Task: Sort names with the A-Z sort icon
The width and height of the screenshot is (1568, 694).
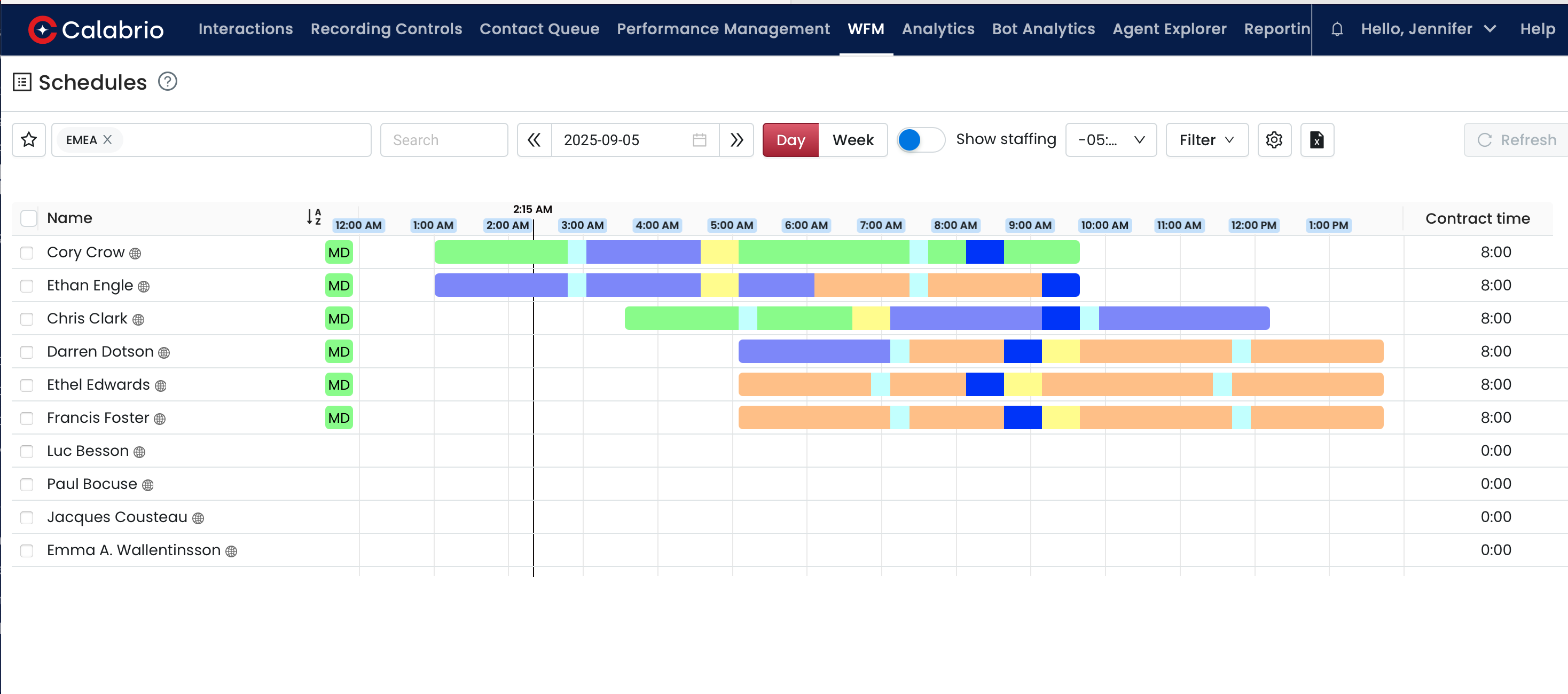Action: coord(313,217)
